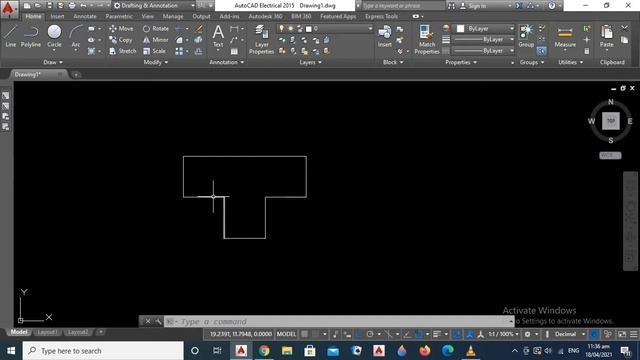Switch to the Parametric tab
This screenshot has height=360, width=640.
coord(119,17)
